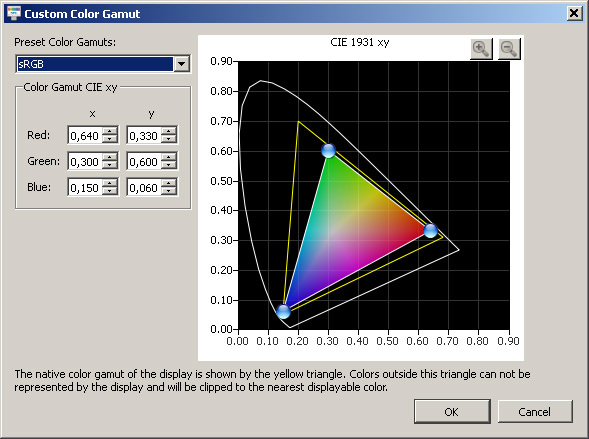Select the red gamut point handle
The width and height of the screenshot is (589, 439).
[x=430, y=231]
